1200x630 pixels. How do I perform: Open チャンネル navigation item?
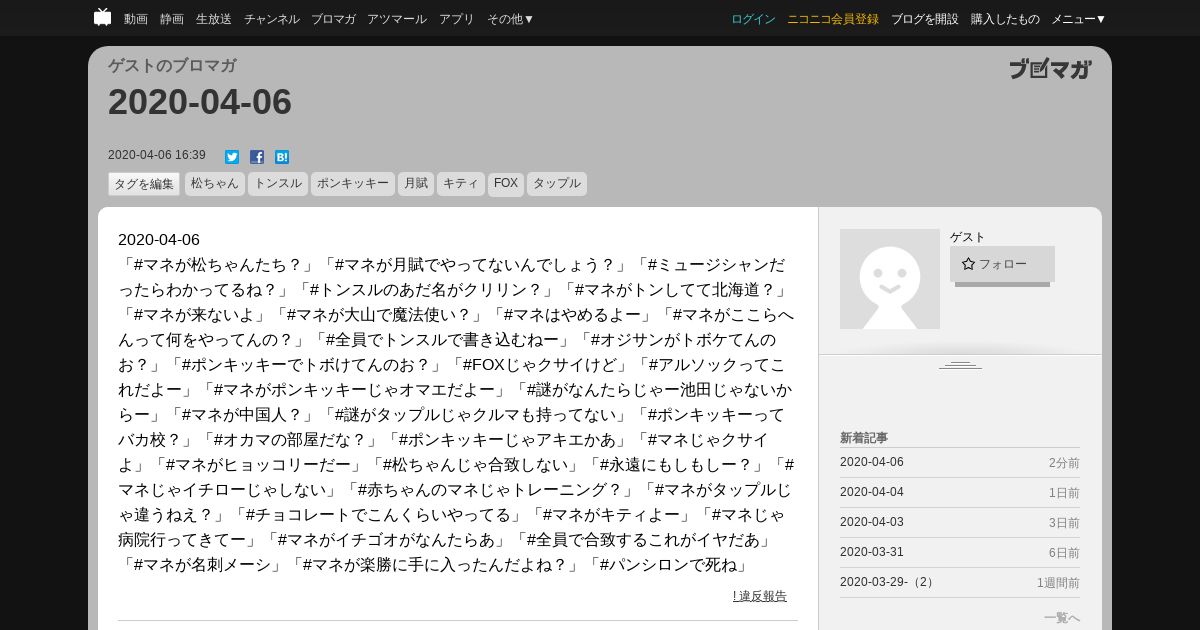271,19
